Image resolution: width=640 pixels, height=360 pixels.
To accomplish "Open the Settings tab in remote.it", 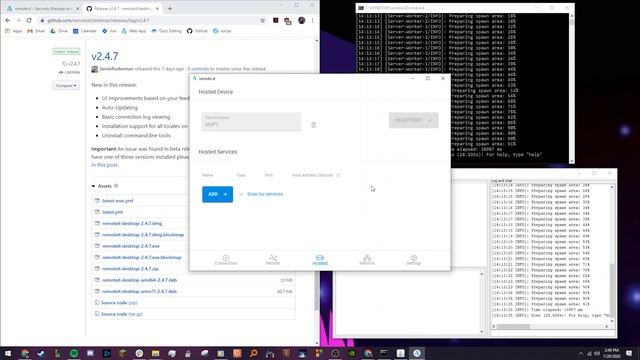I will (413, 260).
